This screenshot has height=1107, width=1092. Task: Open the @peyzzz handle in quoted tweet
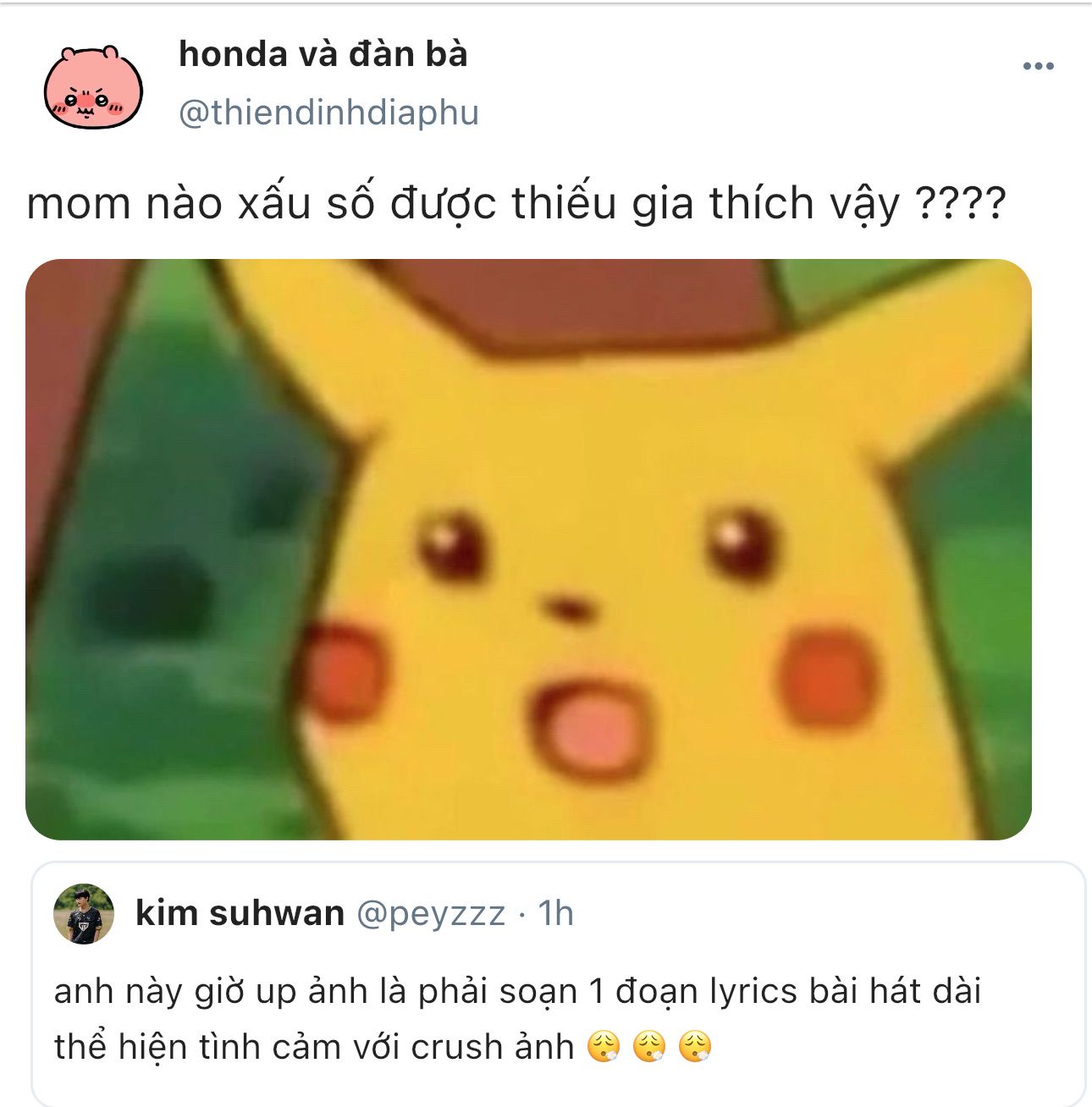[431, 914]
